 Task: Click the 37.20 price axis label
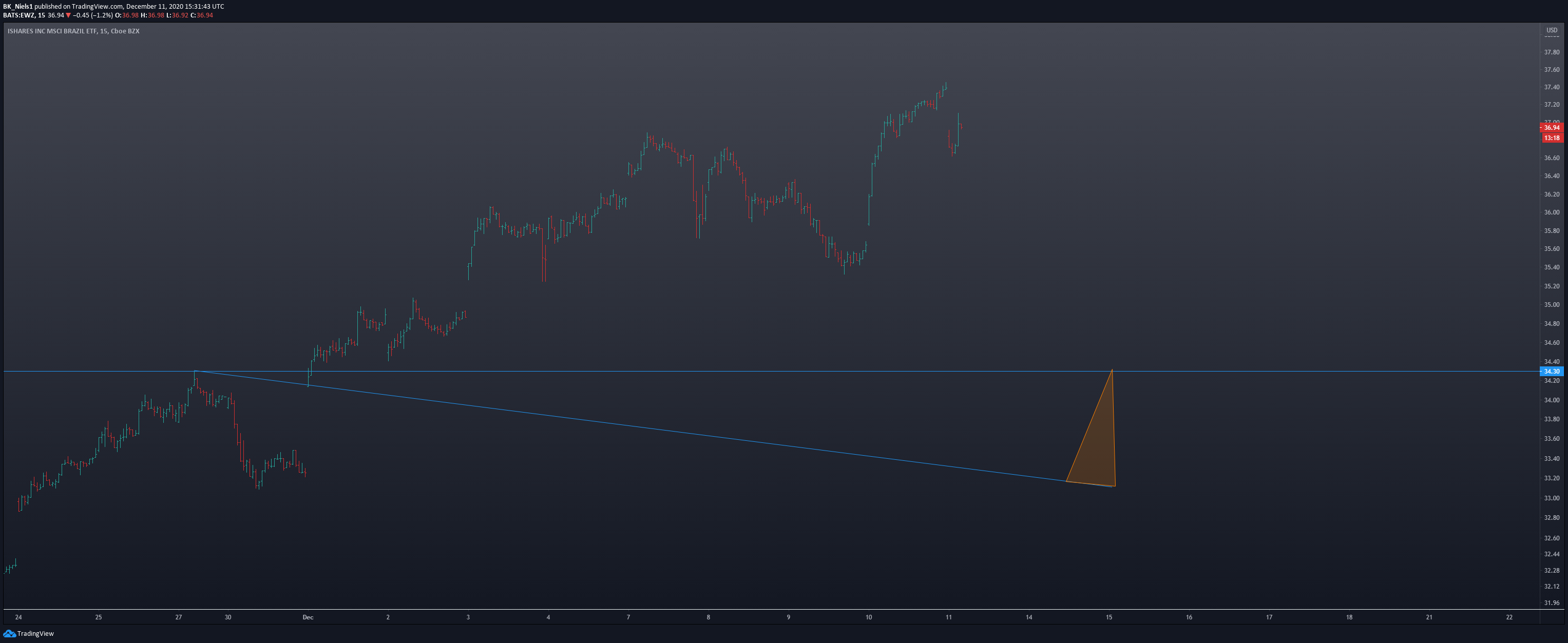[x=1552, y=105]
